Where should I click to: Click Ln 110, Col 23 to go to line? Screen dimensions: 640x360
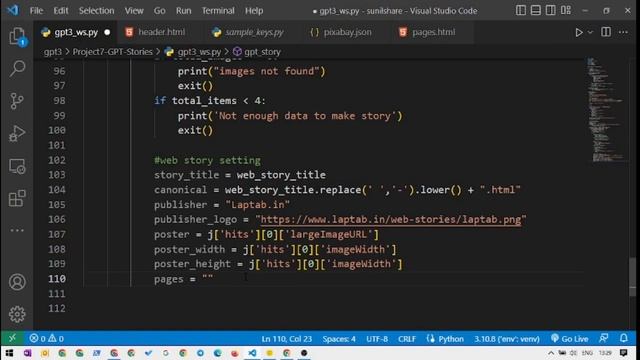pos(287,339)
